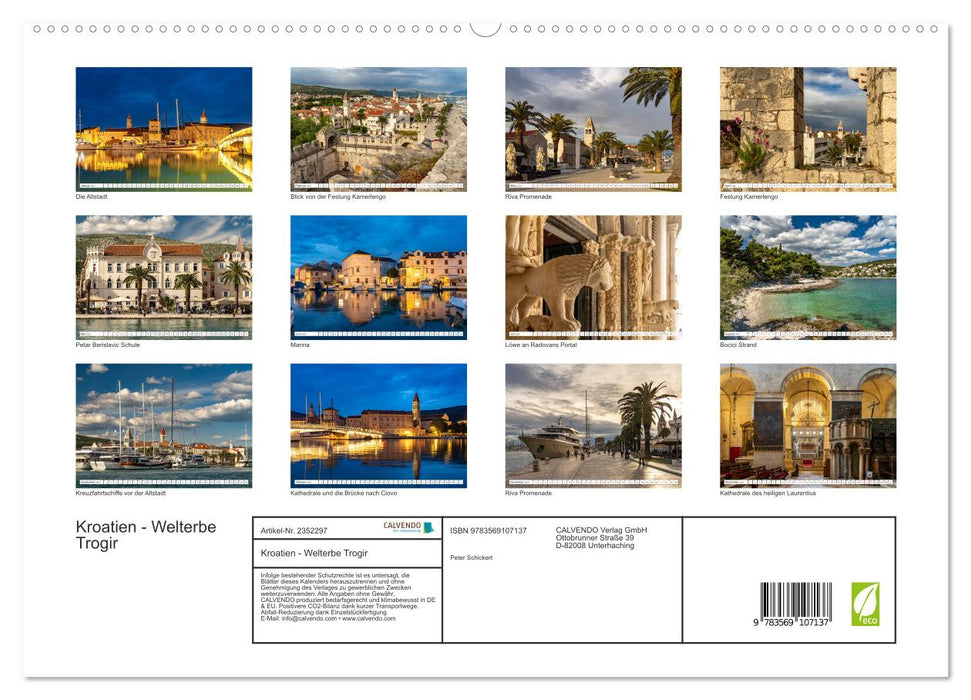Click 'ISBN 9783569107137' text
The image size is (971, 700).
point(489,531)
